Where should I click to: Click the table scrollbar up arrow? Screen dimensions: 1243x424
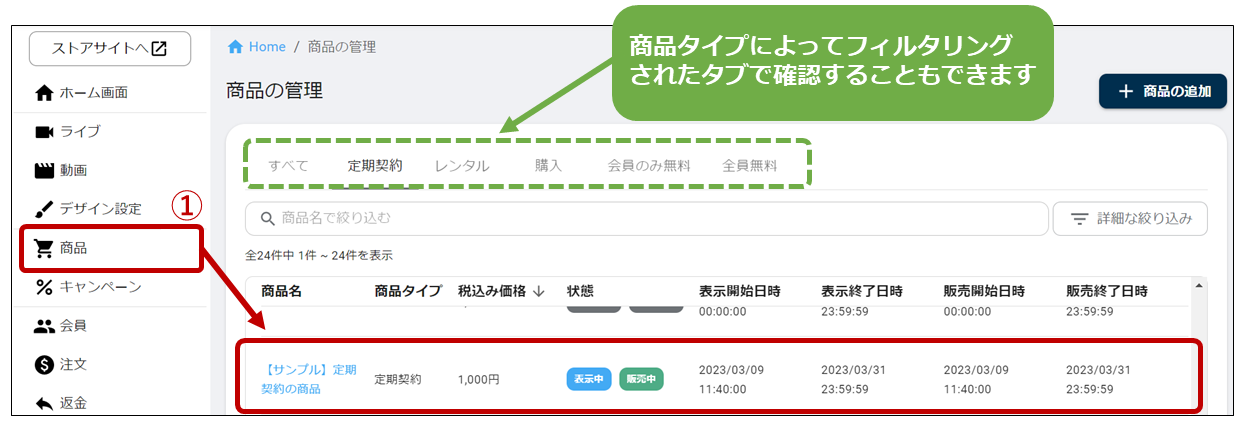1200,287
